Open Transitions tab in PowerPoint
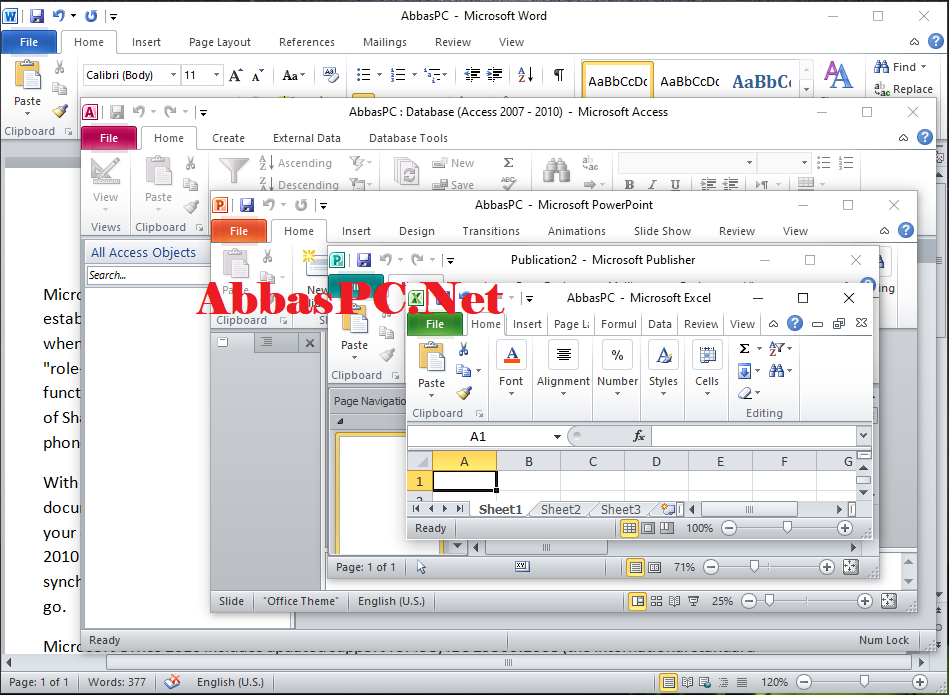 (491, 231)
